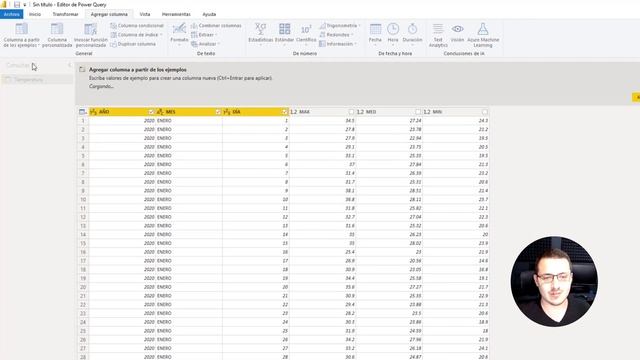Click the save icon in title bar
The height and width of the screenshot is (360, 640).
tap(17, 4)
